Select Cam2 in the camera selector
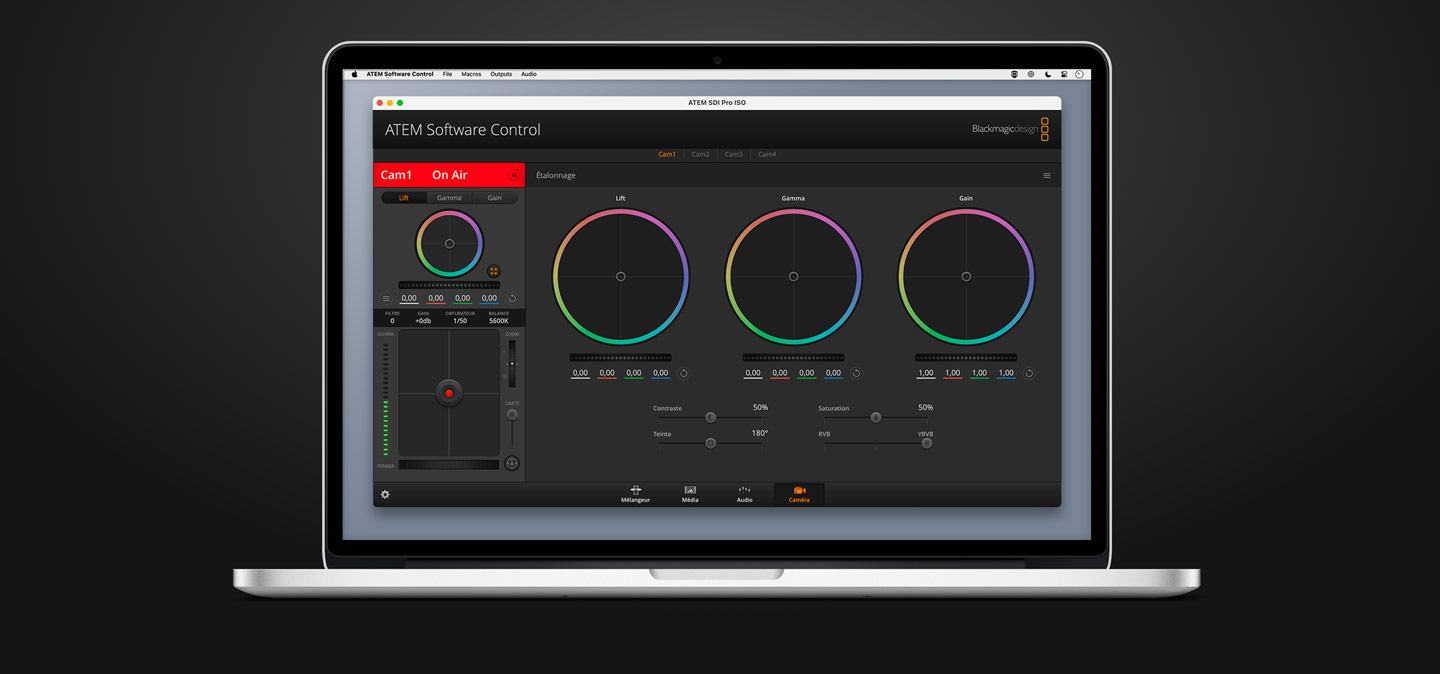The height and width of the screenshot is (674, 1440). [700, 154]
